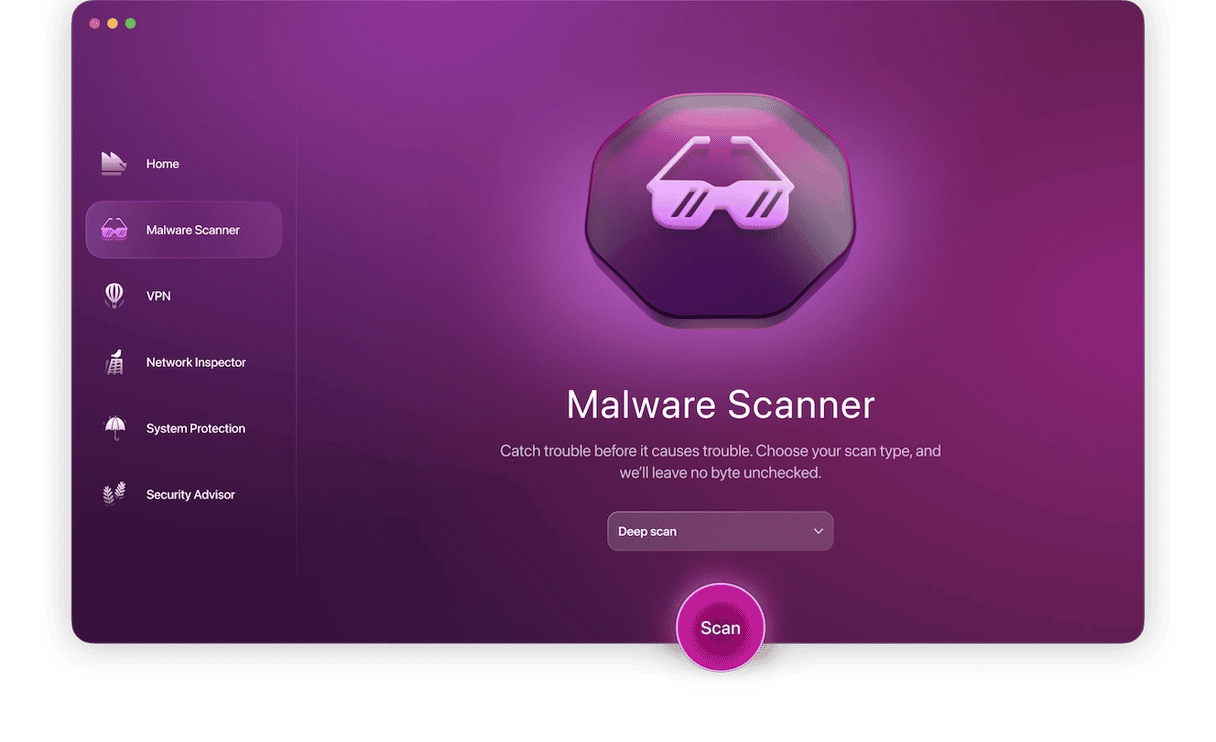Minimize the window with the yellow button
This screenshot has height=742, width=1216.
click(x=113, y=23)
